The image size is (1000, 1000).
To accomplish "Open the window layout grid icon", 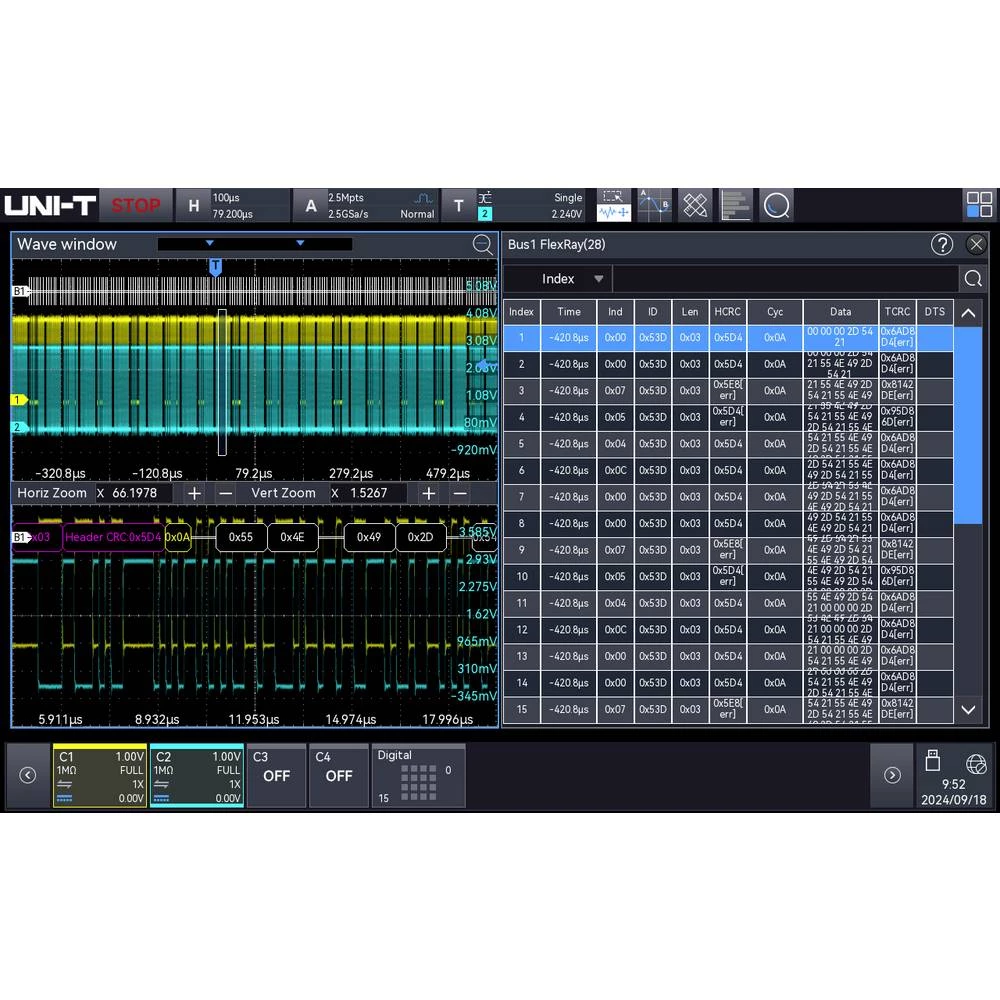I will (979, 205).
